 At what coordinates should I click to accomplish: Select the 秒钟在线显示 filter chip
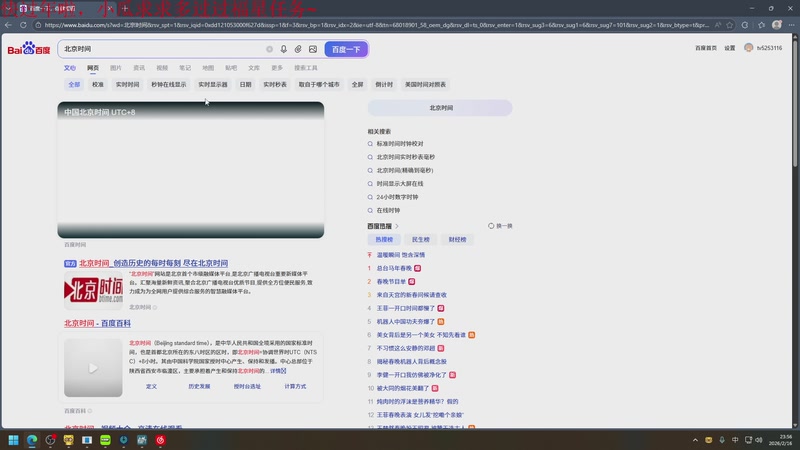coord(169,85)
